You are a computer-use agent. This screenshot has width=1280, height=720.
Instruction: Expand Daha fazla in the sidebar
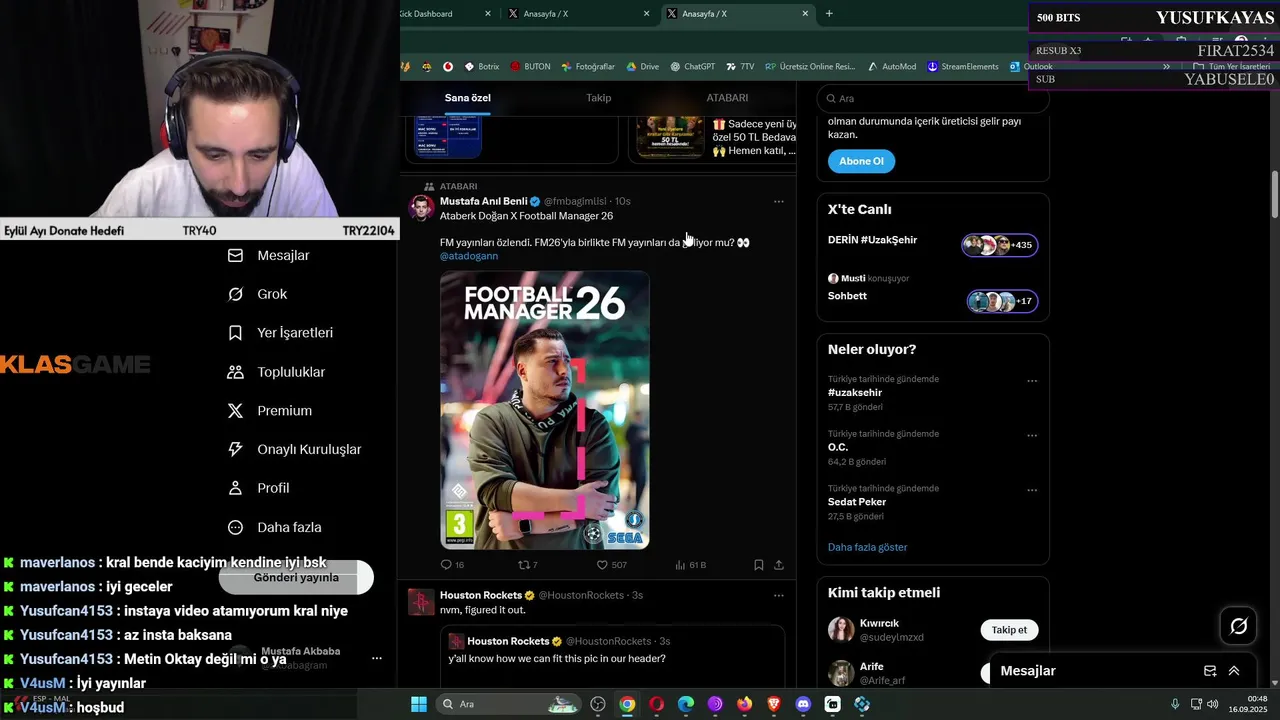(x=274, y=527)
